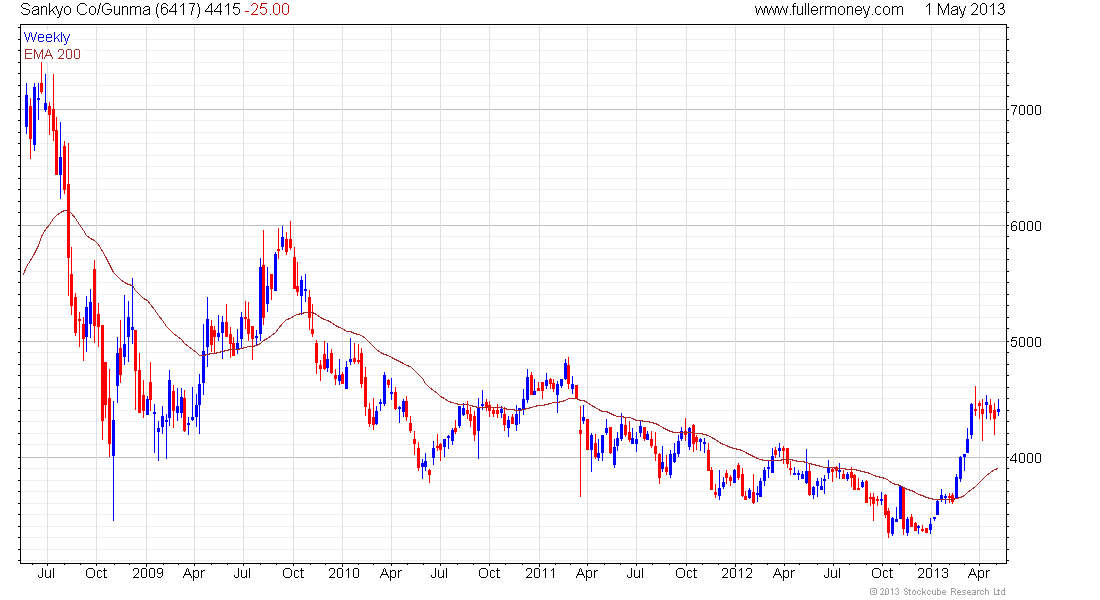Click the 4000 price axis label

pos(1026,458)
